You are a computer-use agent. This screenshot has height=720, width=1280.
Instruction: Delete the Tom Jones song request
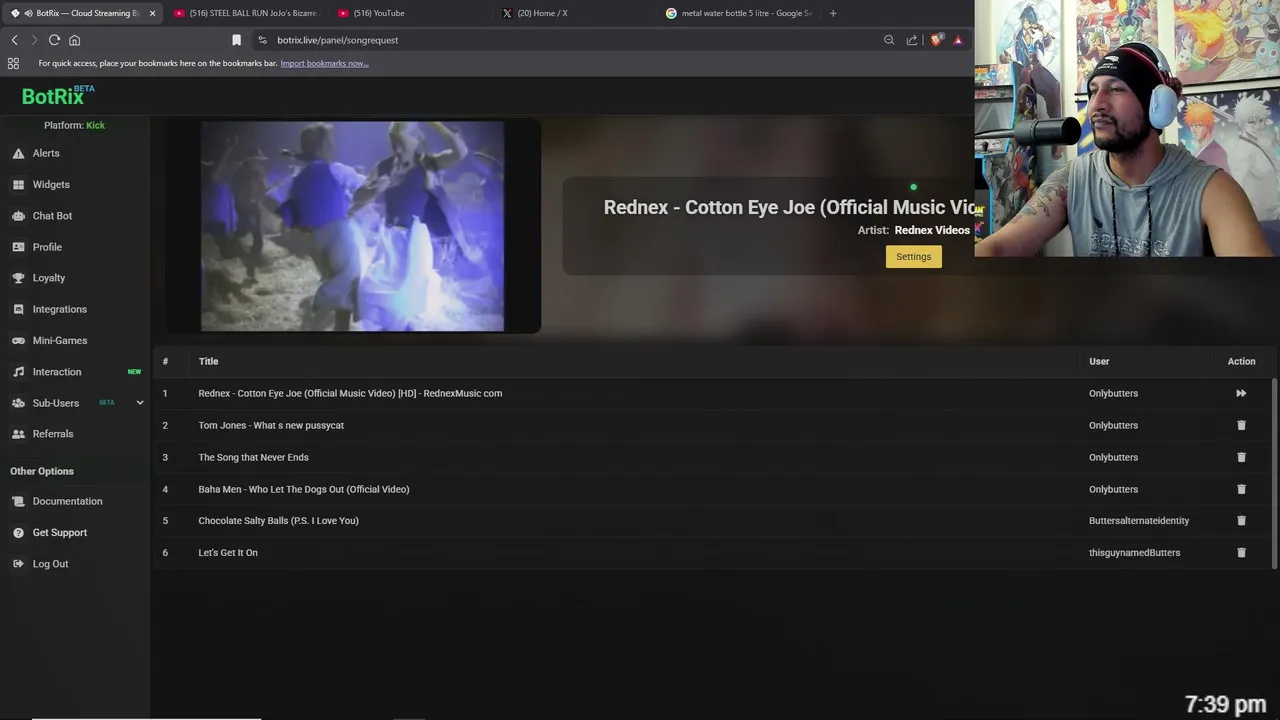tap(1241, 425)
